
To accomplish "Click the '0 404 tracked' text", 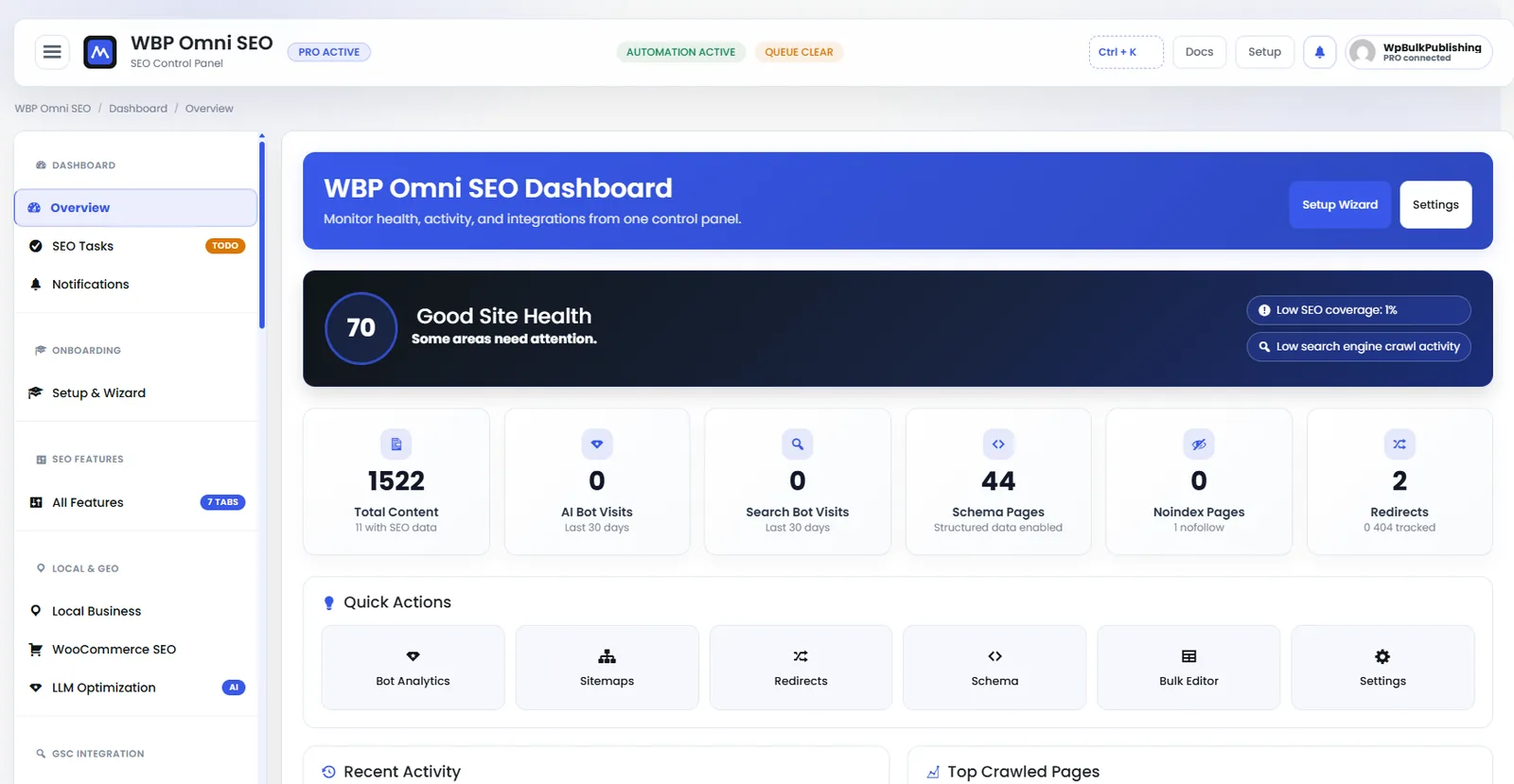I will tap(1400, 528).
